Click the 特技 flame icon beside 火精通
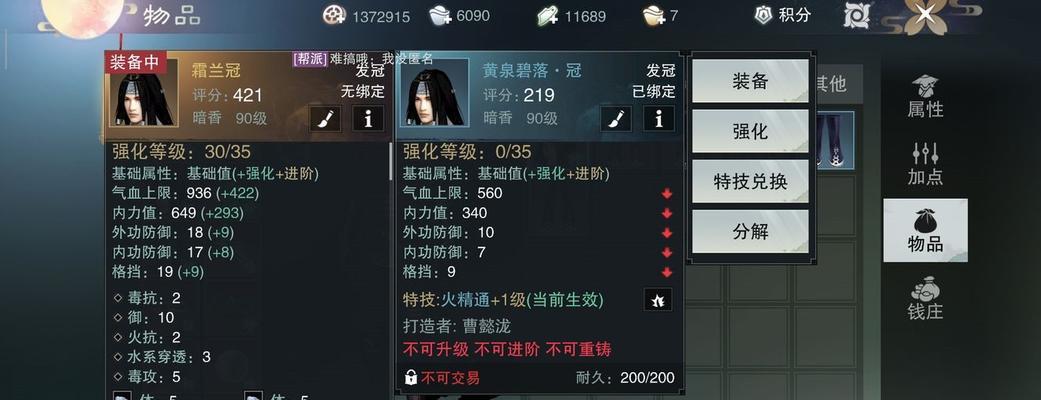 [x=658, y=300]
